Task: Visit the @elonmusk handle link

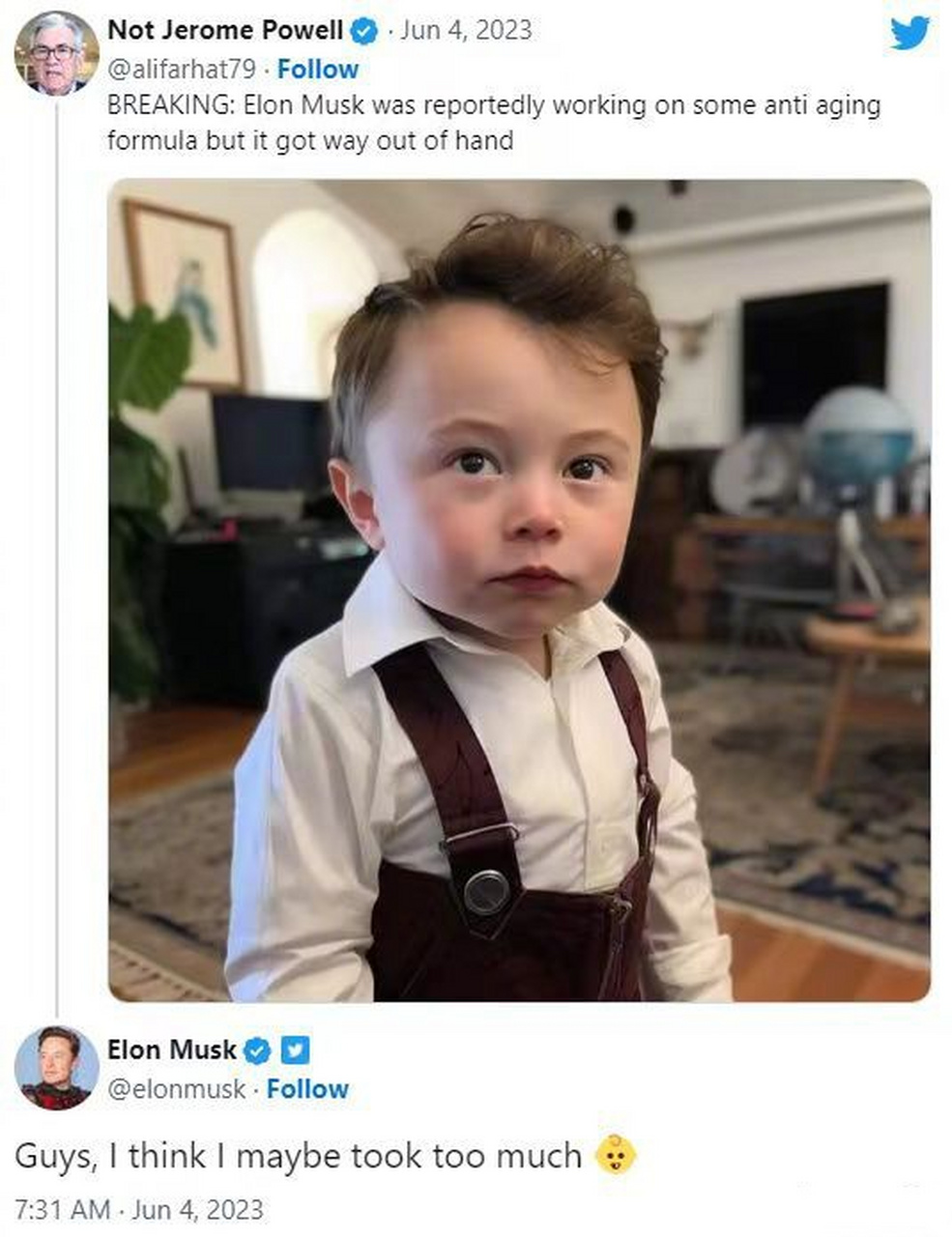Action: click(x=176, y=1089)
